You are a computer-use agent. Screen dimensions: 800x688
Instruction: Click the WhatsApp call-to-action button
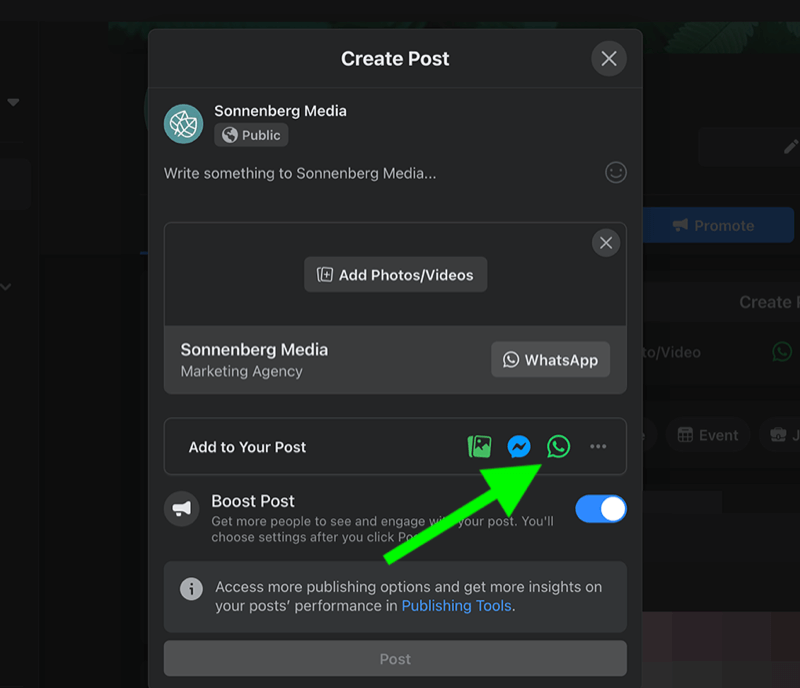pyautogui.click(x=551, y=360)
